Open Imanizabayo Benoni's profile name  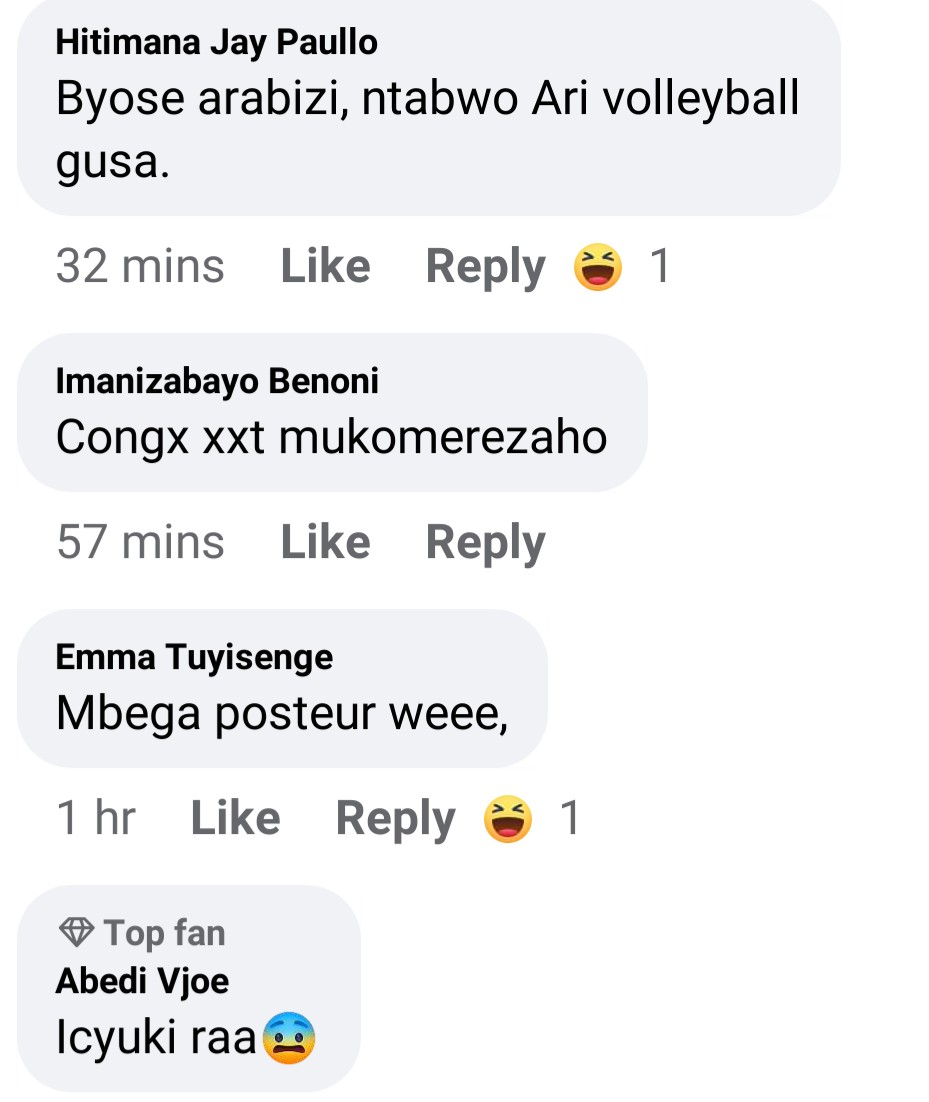(217, 381)
